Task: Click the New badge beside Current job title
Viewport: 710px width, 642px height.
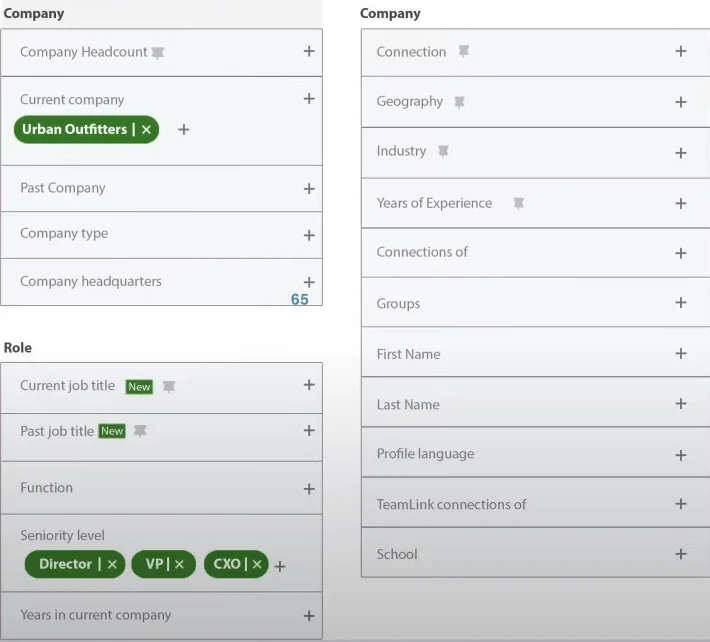Action: click(x=139, y=387)
